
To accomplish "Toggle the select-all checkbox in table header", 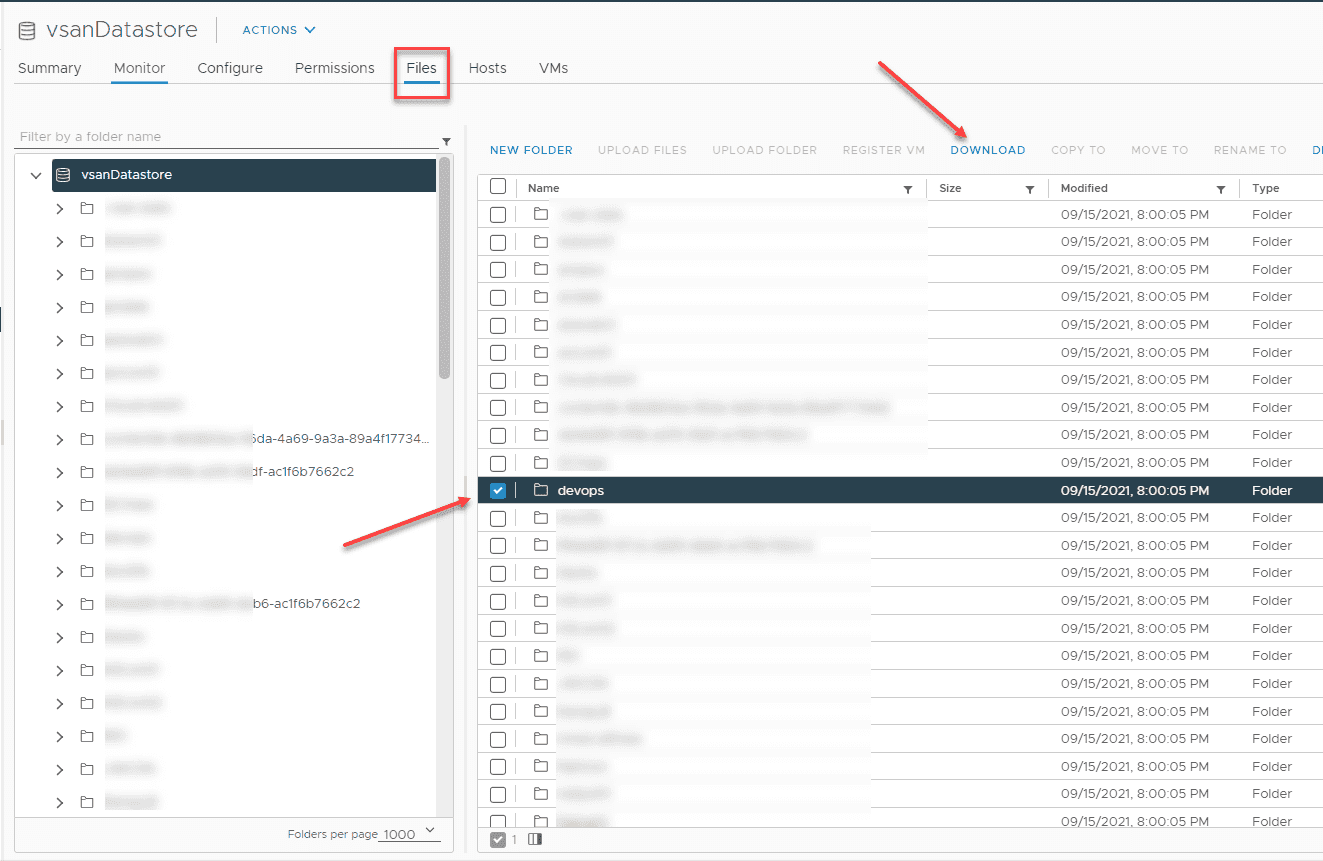I will 498,186.
